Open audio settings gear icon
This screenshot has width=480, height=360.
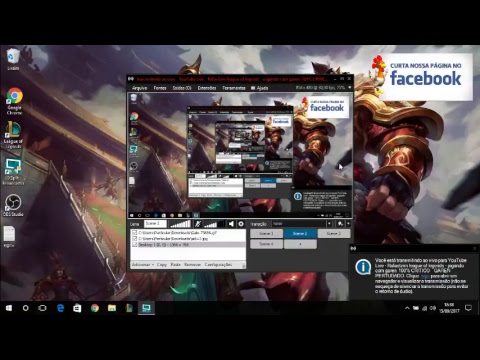pos(241,224)
